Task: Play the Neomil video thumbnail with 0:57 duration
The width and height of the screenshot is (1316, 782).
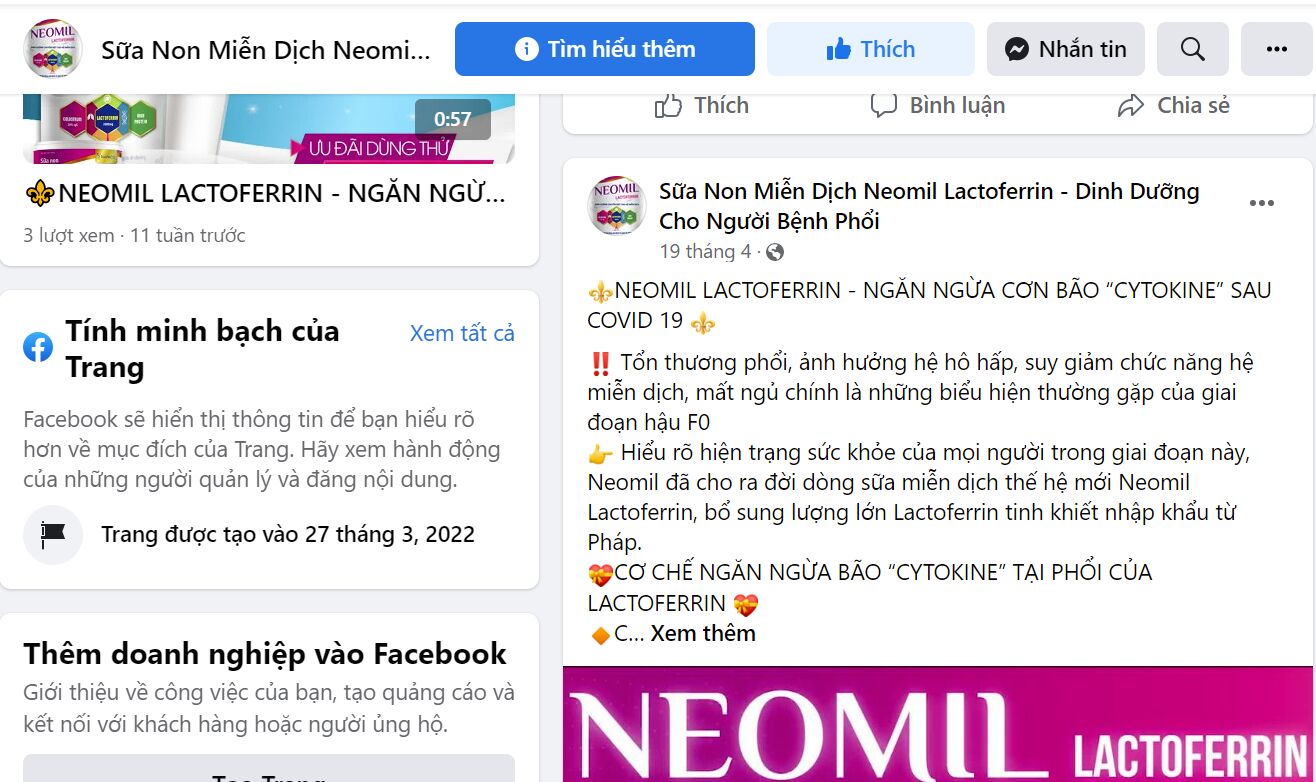Action: coord(269,129)
